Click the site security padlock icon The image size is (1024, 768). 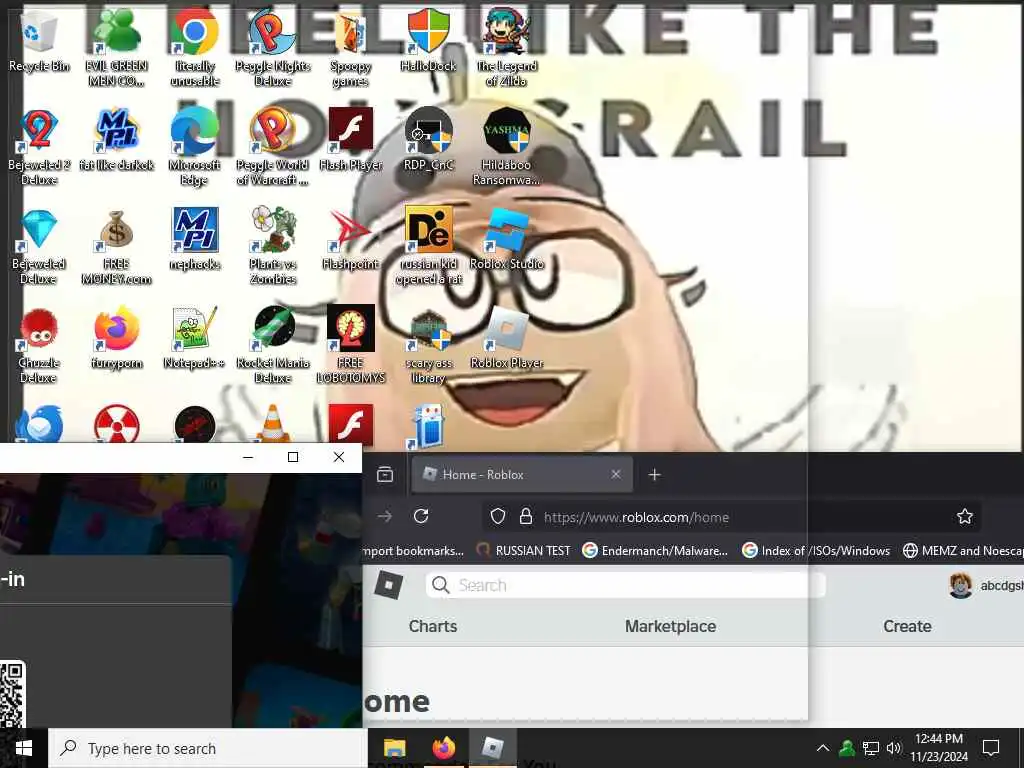(x=526, y=517)
